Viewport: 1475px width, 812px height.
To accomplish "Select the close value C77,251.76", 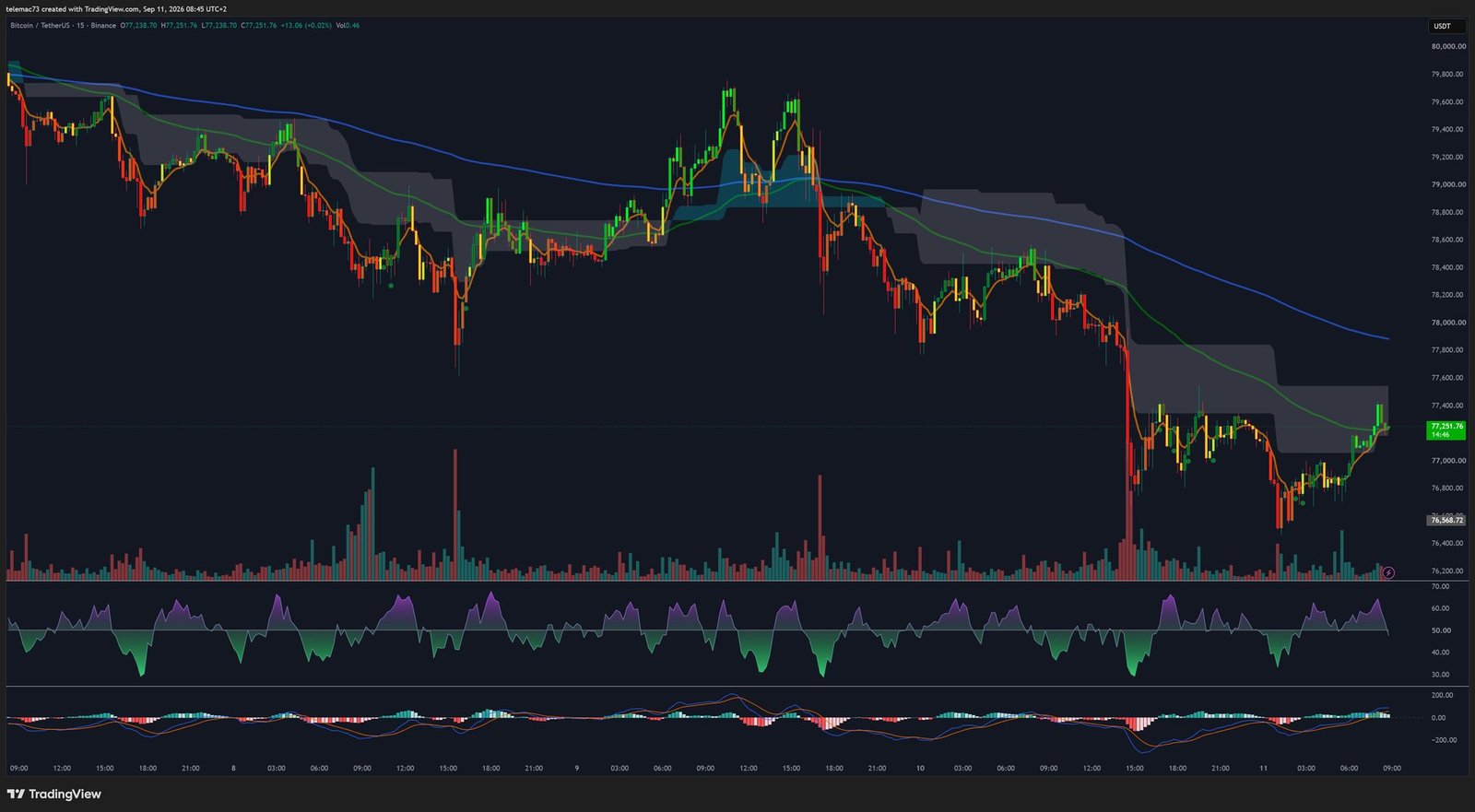I will (x=259, y=26).
